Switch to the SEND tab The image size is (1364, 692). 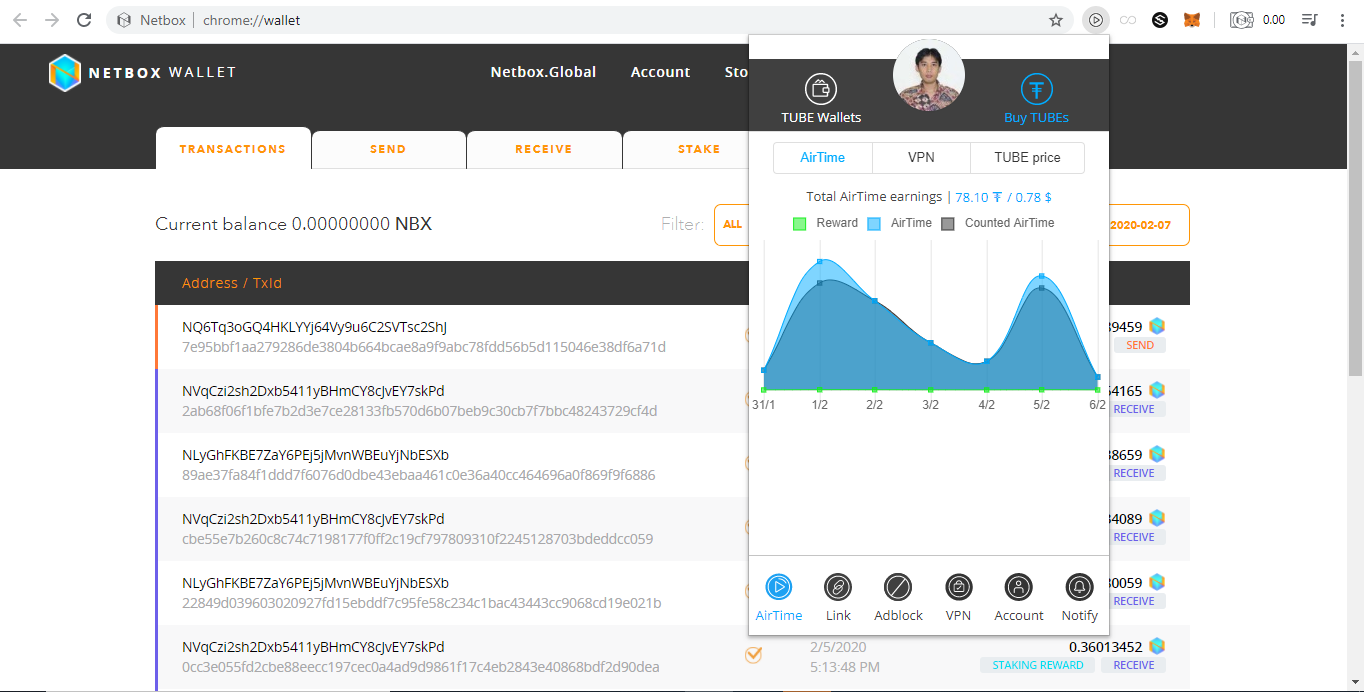[x=388, y=149]
